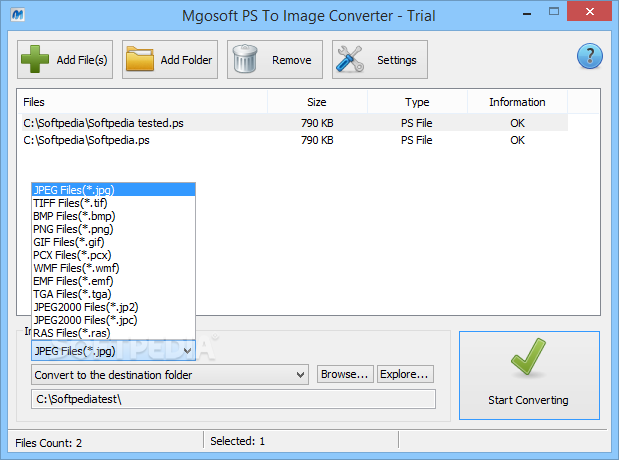Choose EMF Files(*.emf) format
This screenshot has height=460, width=619.
[x=113, y=281]
